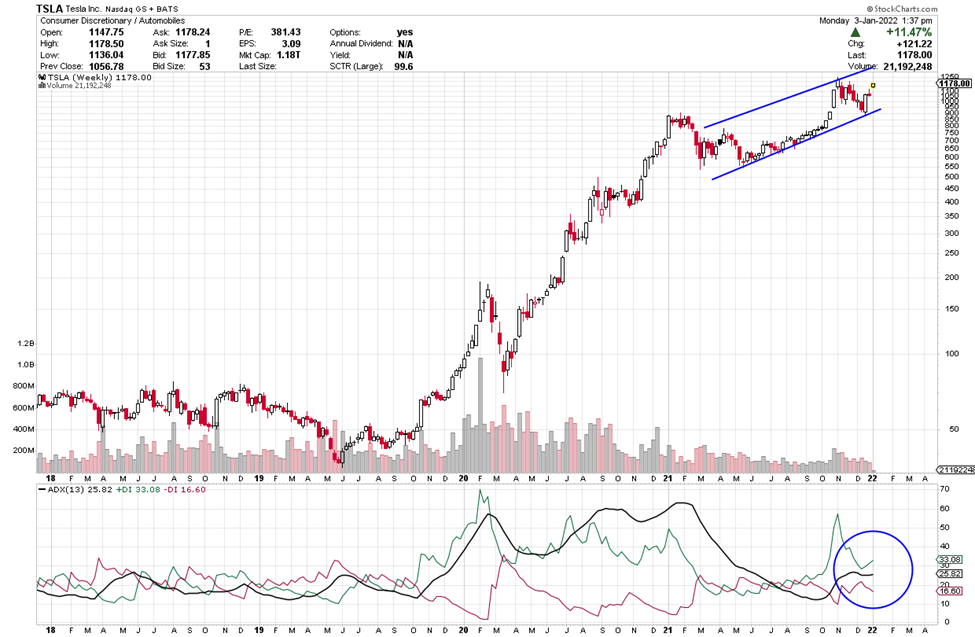Click the 'Tesla Inc.' company name
The image size is (975, 637).
point(83,9)
